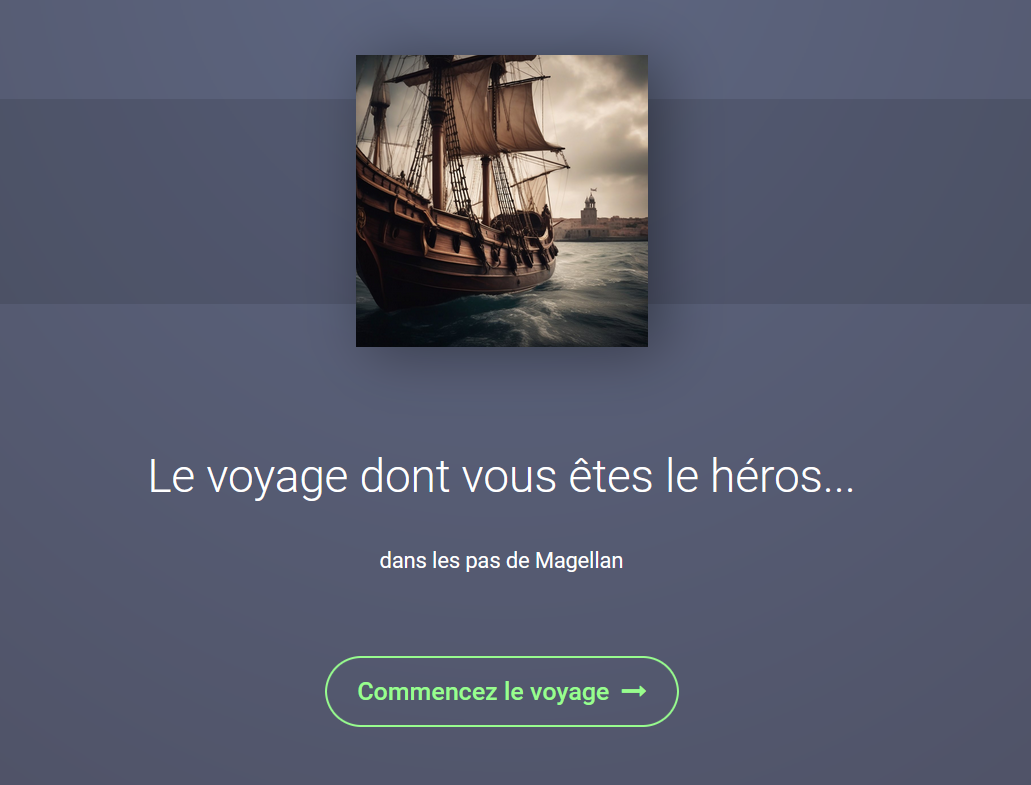Click the word Commencez in the green button
Viewport: 1031px width, 785px height.
[427, 691]
